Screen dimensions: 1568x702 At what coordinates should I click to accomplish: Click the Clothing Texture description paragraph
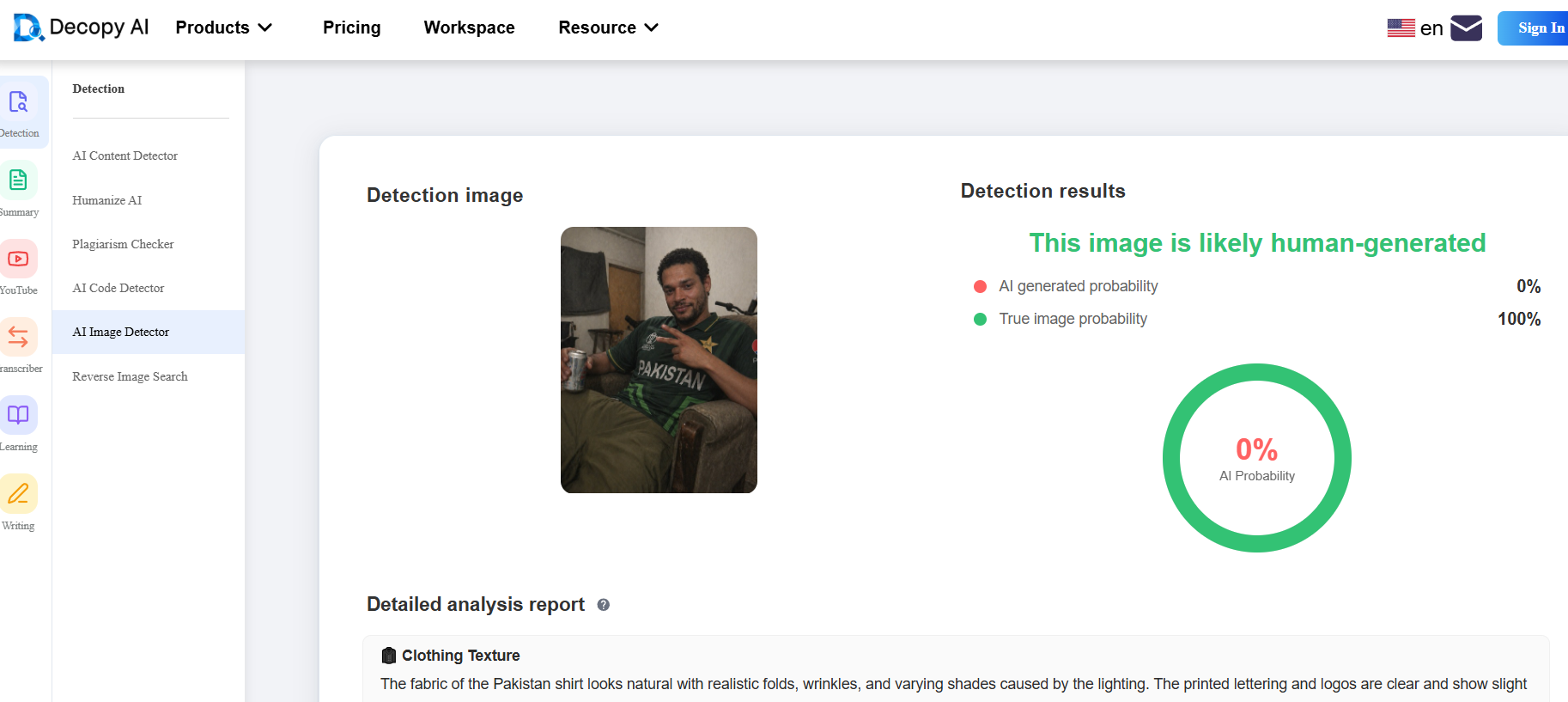953,684
